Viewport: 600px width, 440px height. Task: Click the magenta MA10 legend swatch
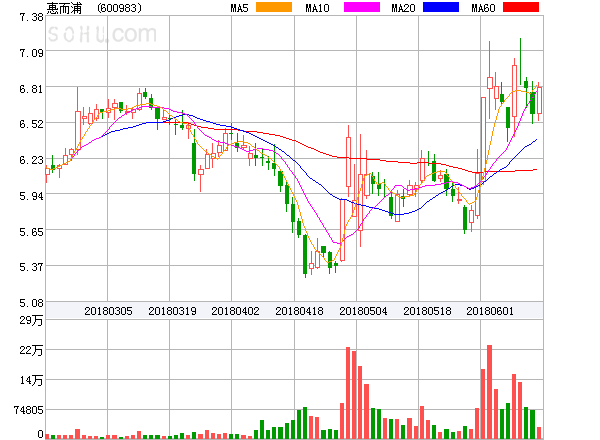tap(362, 7)
